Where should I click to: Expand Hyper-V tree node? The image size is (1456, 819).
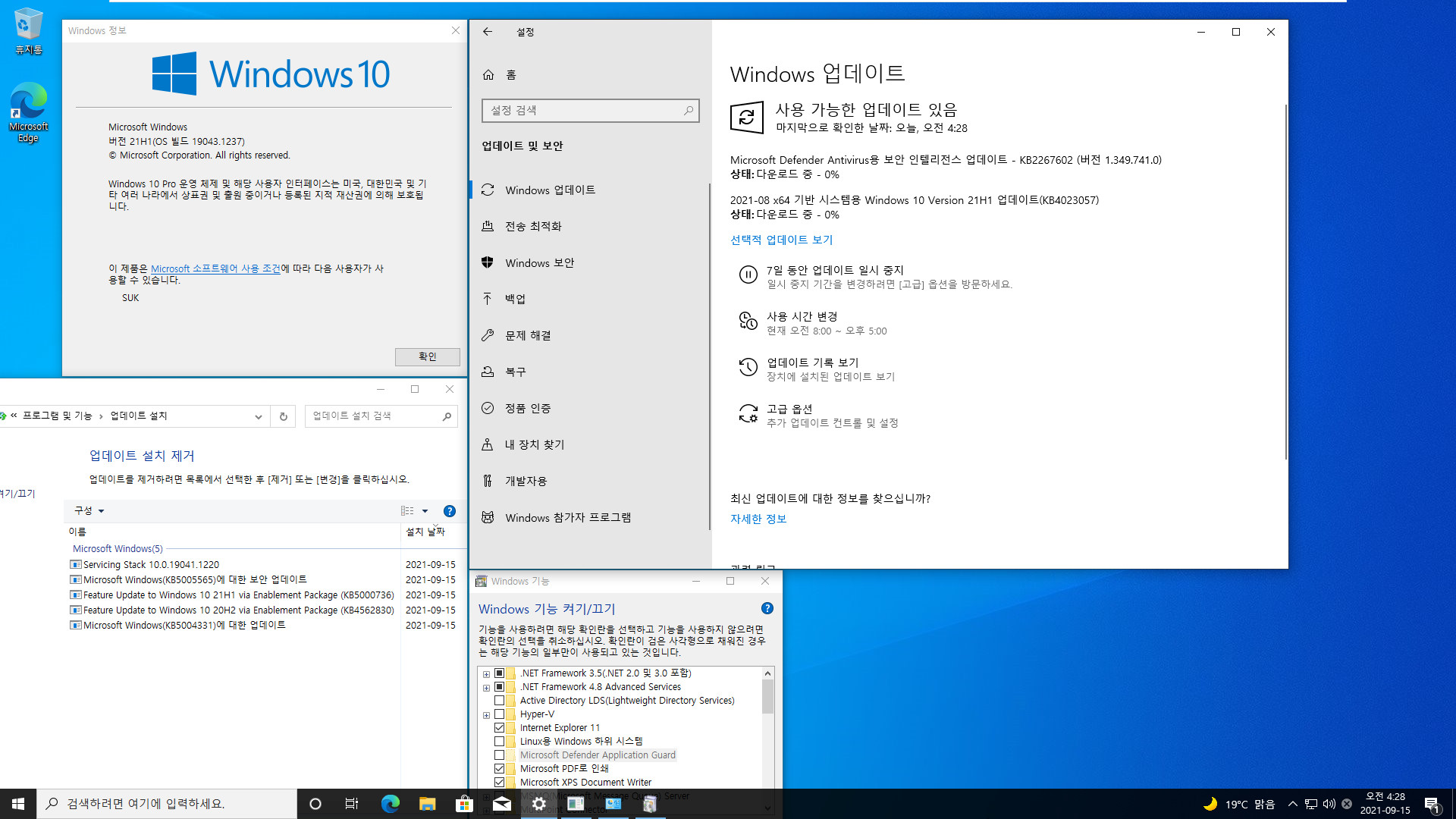point(486,714)
